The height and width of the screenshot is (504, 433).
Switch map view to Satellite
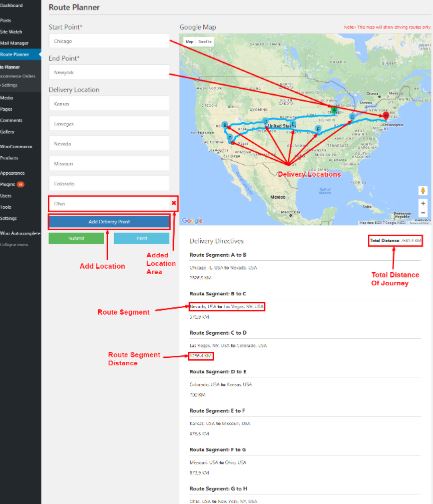(x=205, y=42)
